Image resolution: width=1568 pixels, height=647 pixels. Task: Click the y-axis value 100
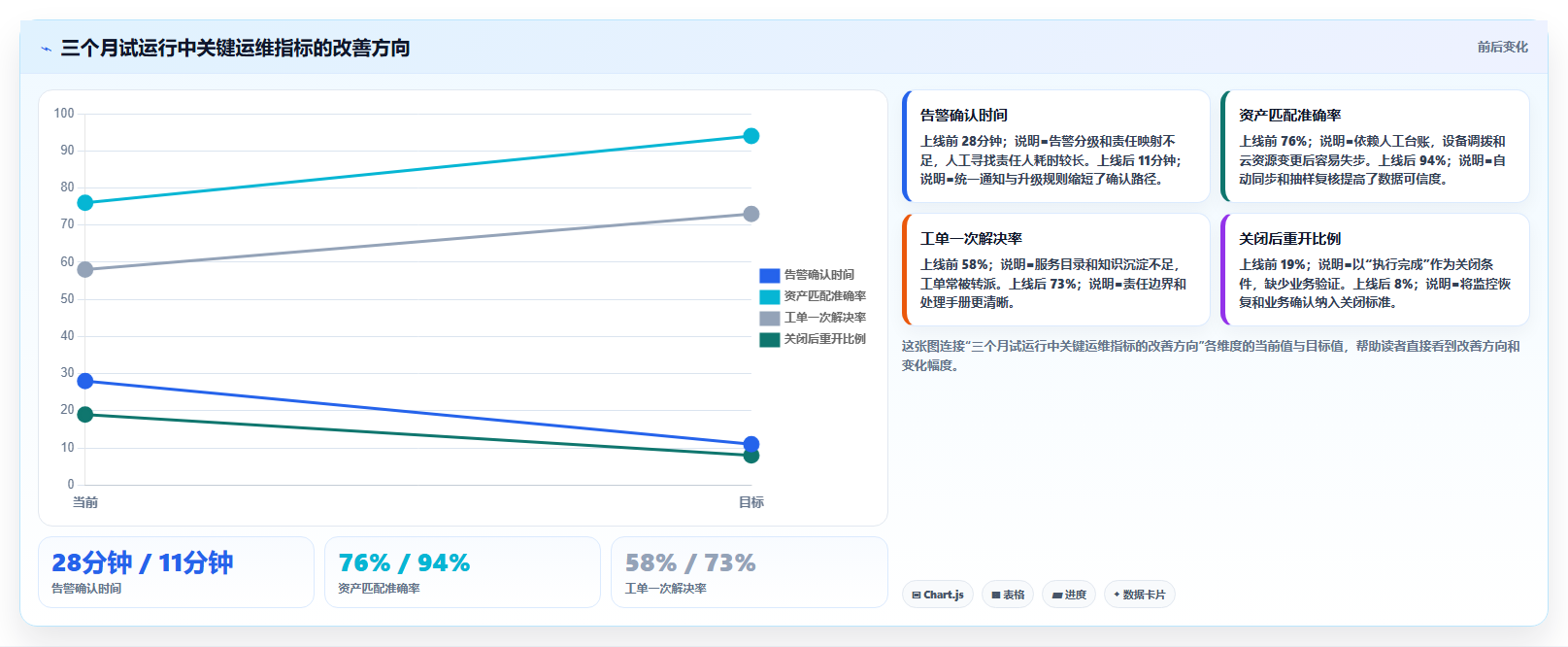(x=64, y=114)
